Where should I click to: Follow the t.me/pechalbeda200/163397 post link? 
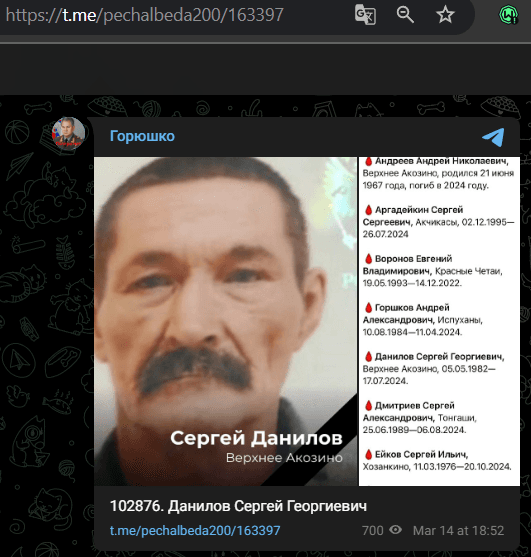195,530
